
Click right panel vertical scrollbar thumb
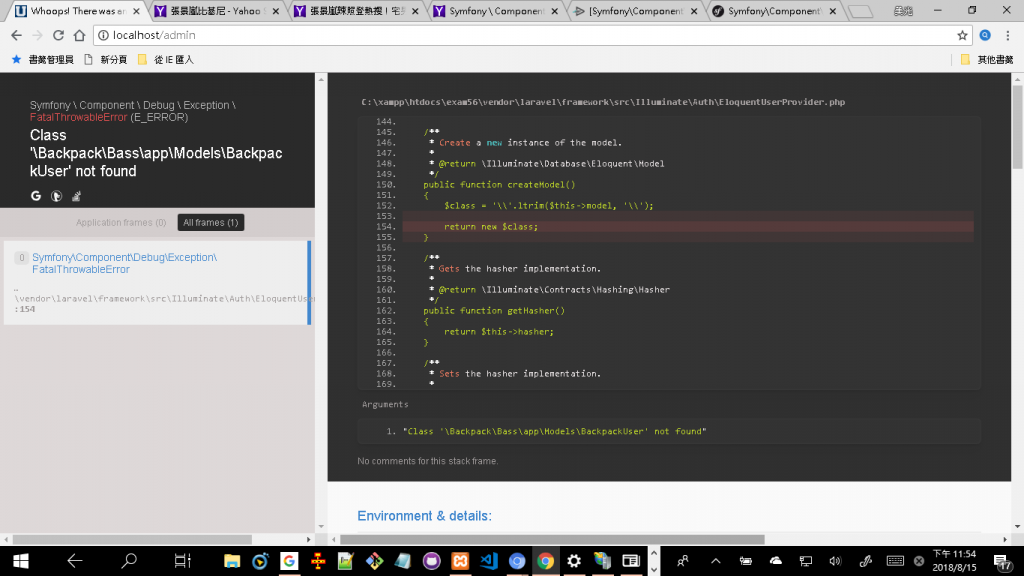click(1017, 127)
